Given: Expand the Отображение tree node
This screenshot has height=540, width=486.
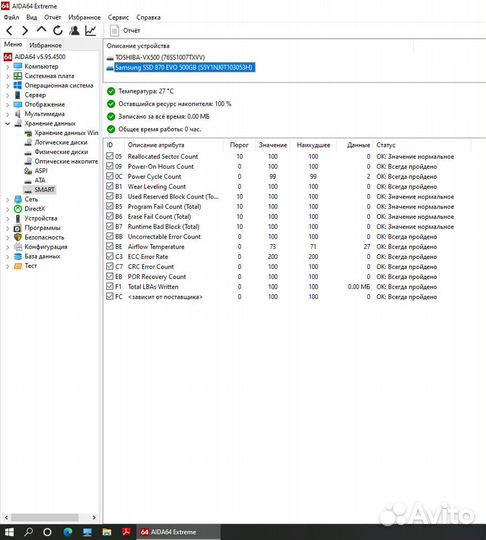Looking at the screenshot, I should pos(8,104).
